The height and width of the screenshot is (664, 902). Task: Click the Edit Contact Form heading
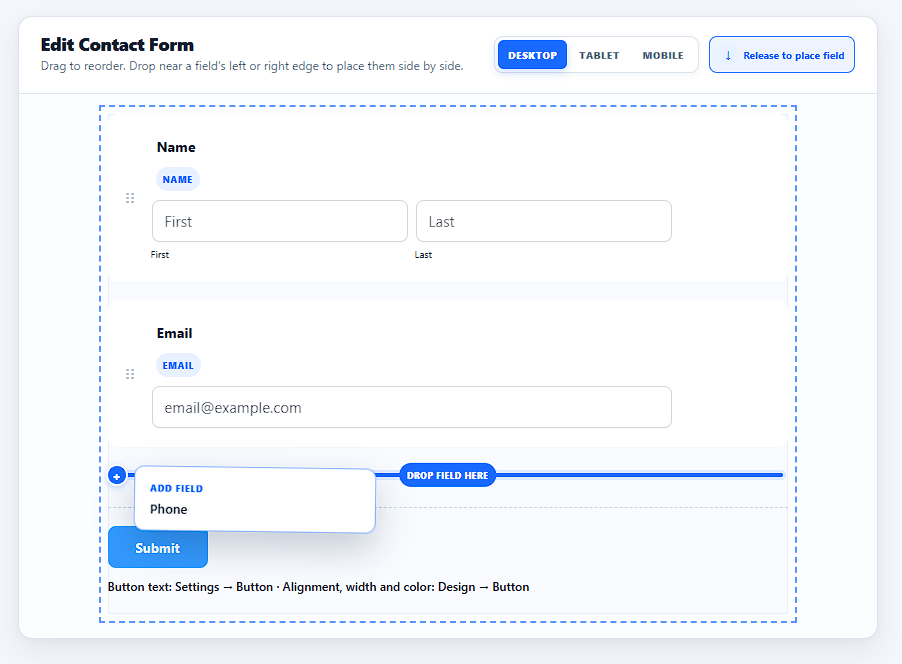point(117,45)
